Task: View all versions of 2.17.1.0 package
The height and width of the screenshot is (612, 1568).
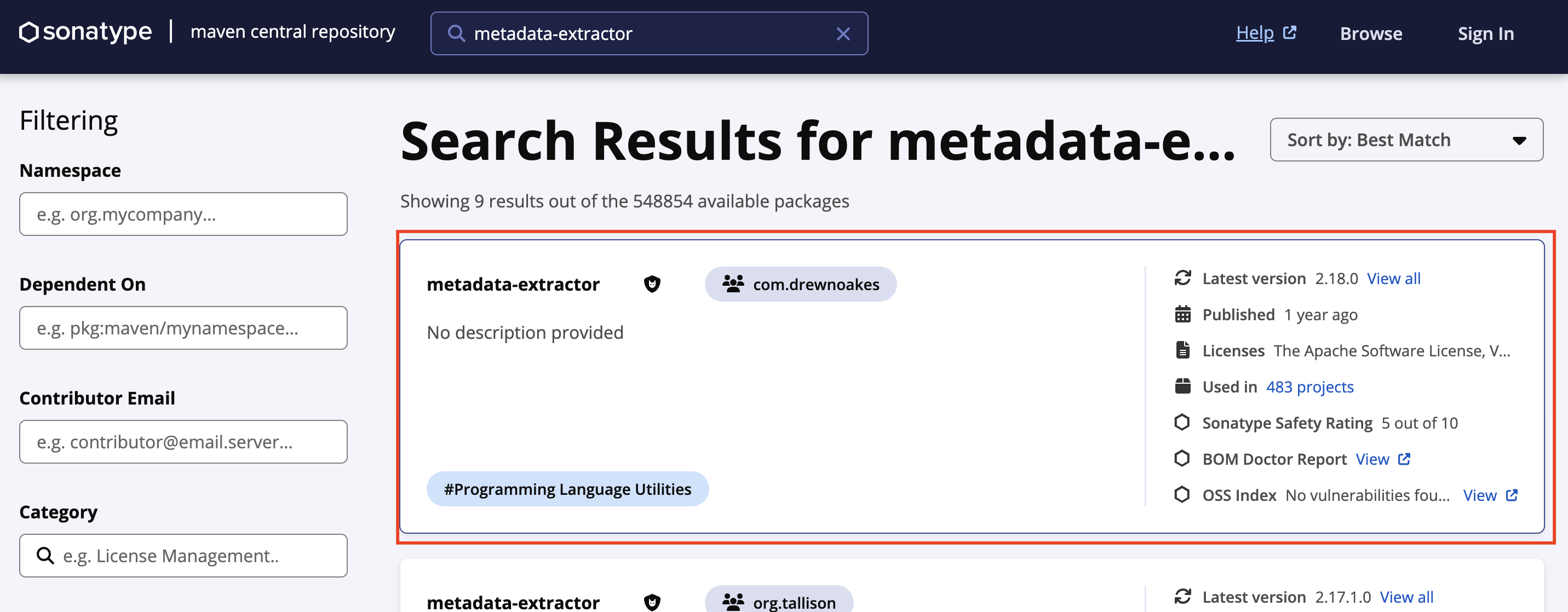Action: pos(1406,597)
